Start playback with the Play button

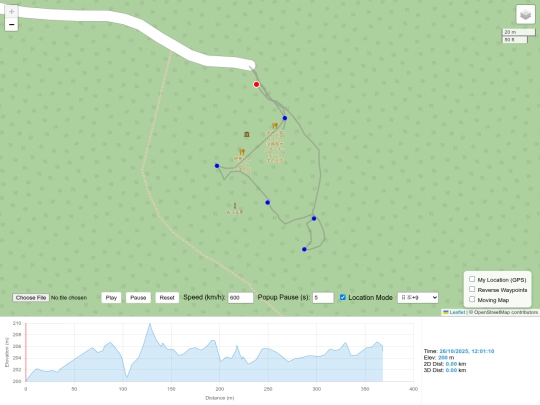point(111,298)
